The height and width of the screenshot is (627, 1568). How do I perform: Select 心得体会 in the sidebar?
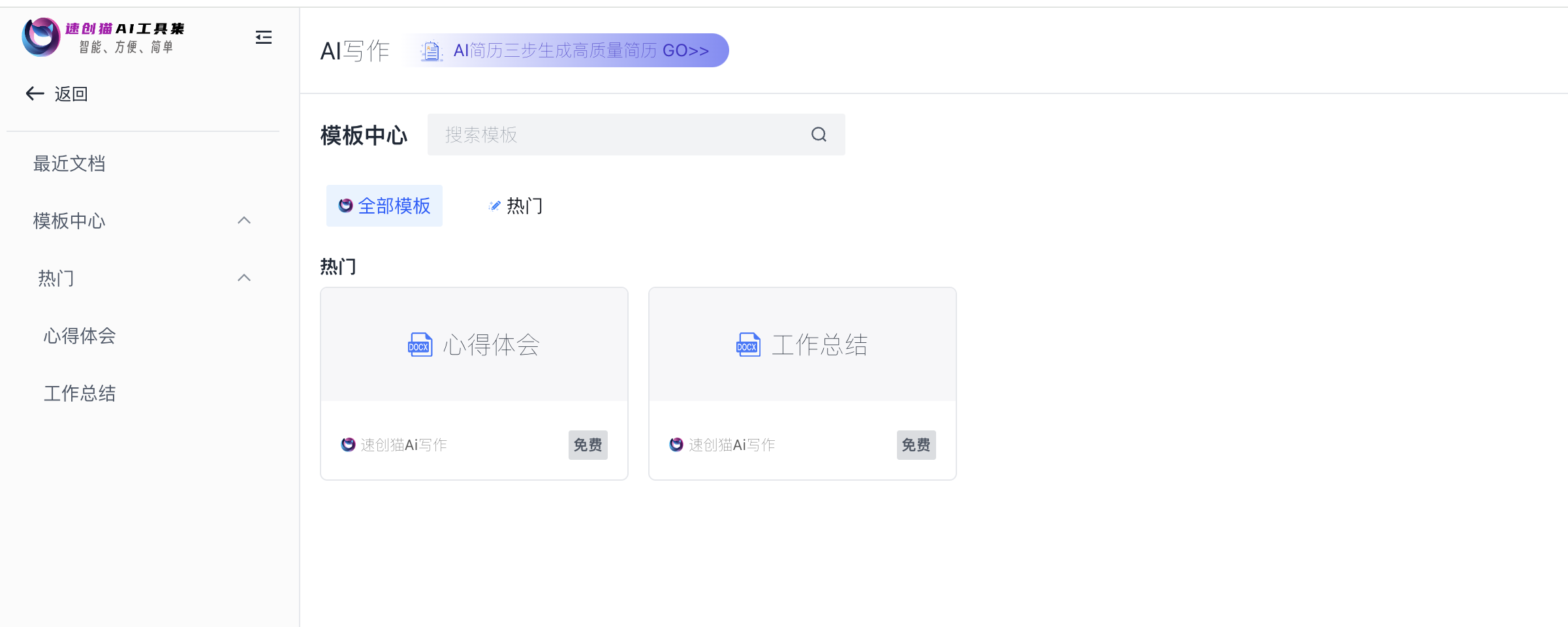[x=79, y=336]
